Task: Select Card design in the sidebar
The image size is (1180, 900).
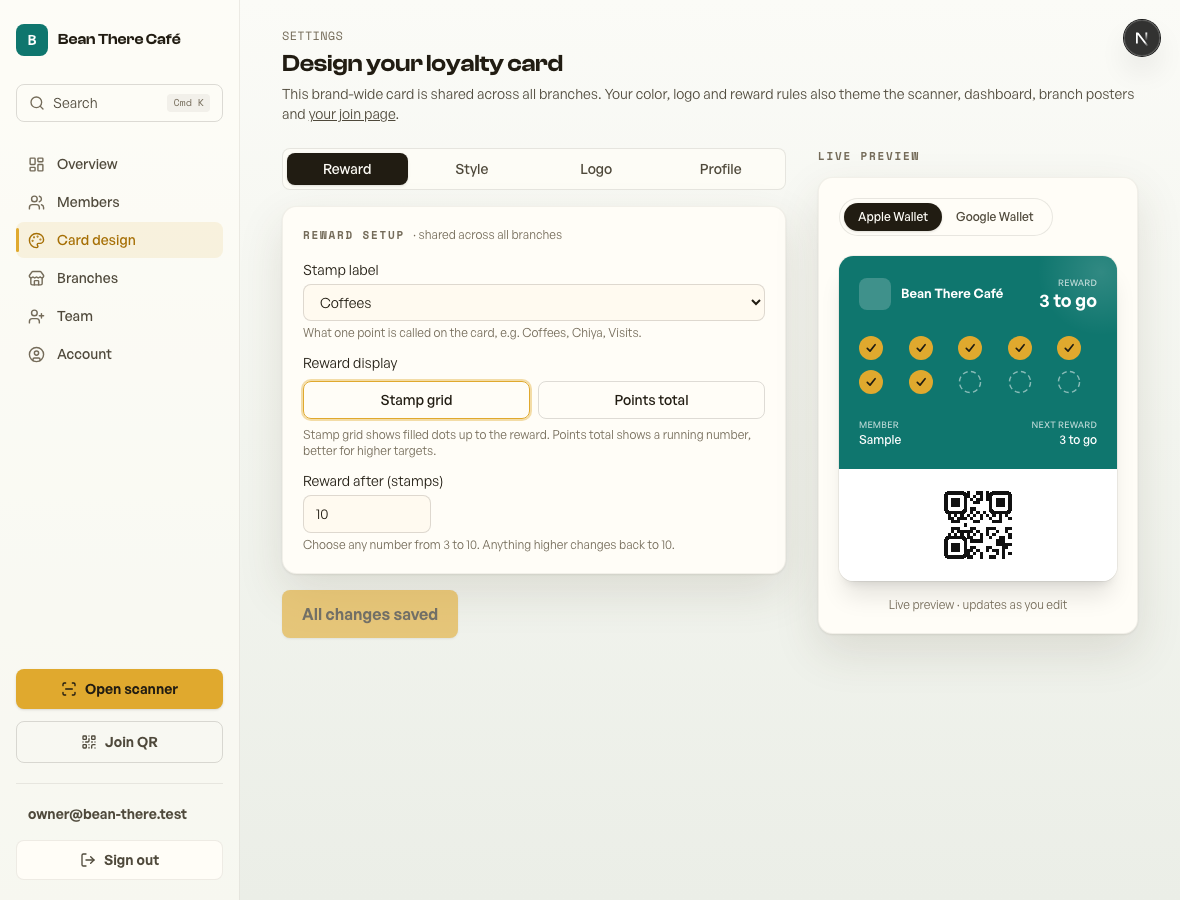Action: coord(119,240)
